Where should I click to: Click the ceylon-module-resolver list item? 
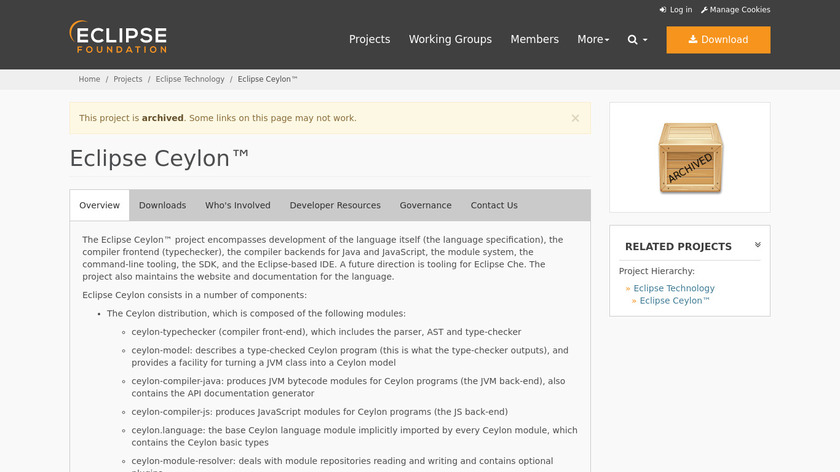(x=342, y=464)
